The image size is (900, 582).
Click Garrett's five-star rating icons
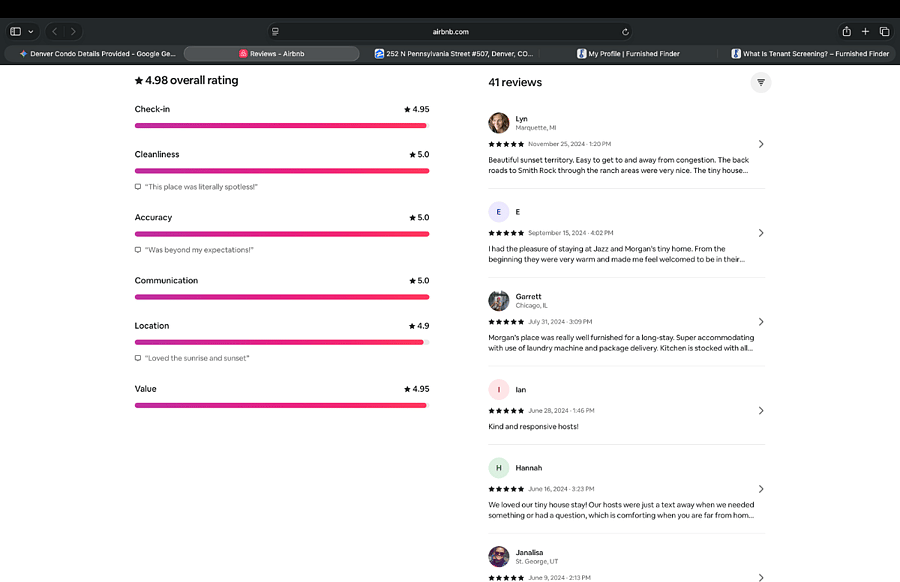pos(506,322)
